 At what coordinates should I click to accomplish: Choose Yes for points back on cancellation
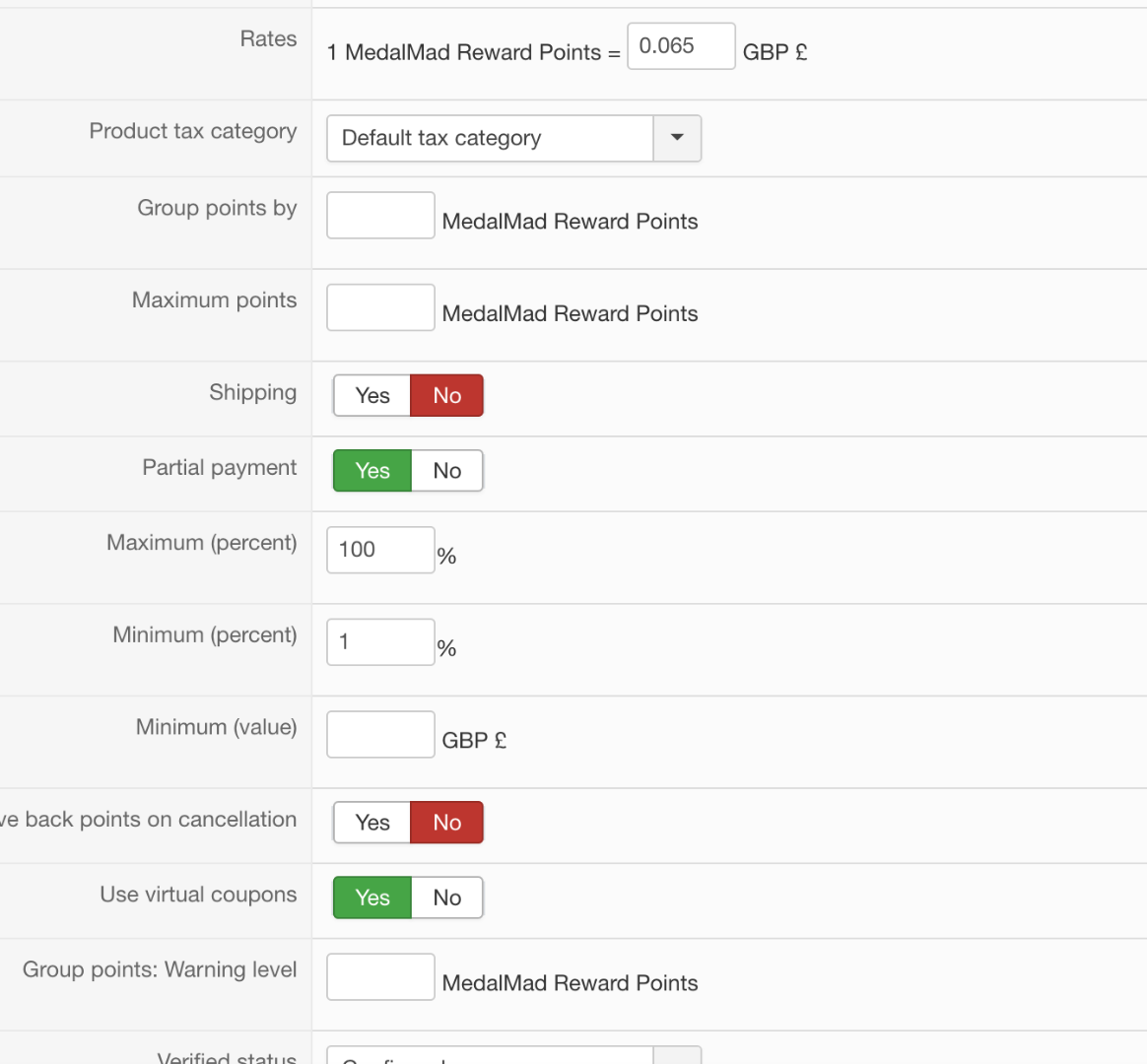tap(372, 823)
